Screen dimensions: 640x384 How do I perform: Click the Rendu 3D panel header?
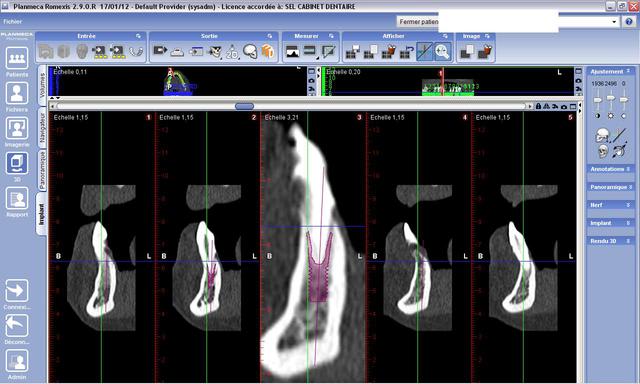611,241
